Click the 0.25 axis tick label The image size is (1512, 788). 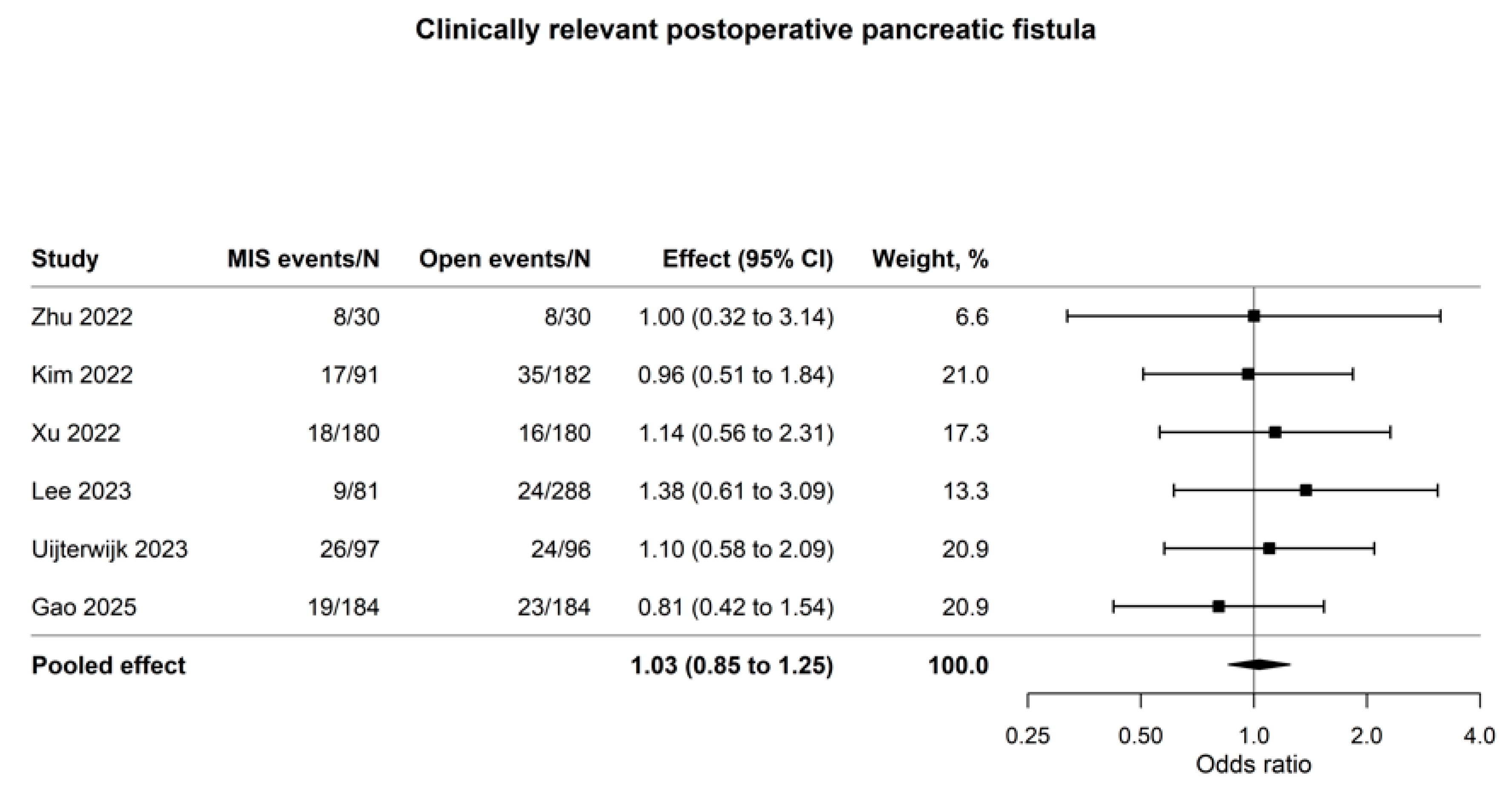coord(1027,736)
